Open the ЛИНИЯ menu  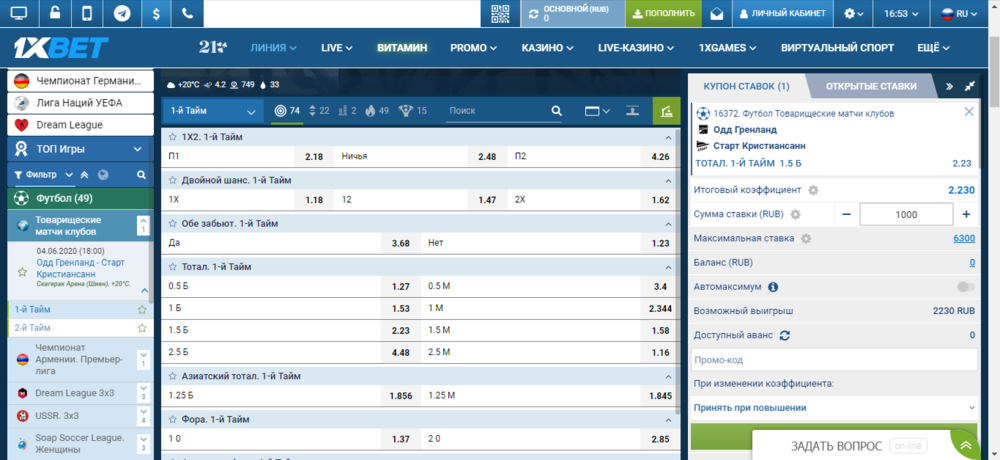pos(274,48)
